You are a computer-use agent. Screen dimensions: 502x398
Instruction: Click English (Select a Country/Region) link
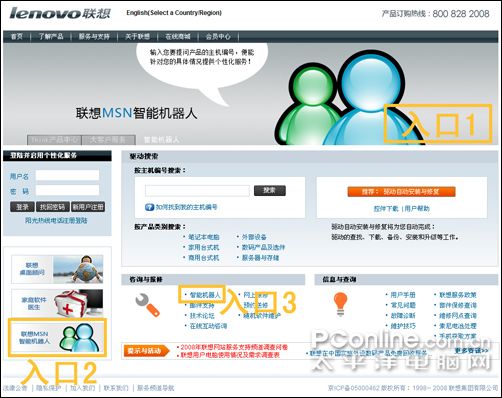[x=174, y=13]
